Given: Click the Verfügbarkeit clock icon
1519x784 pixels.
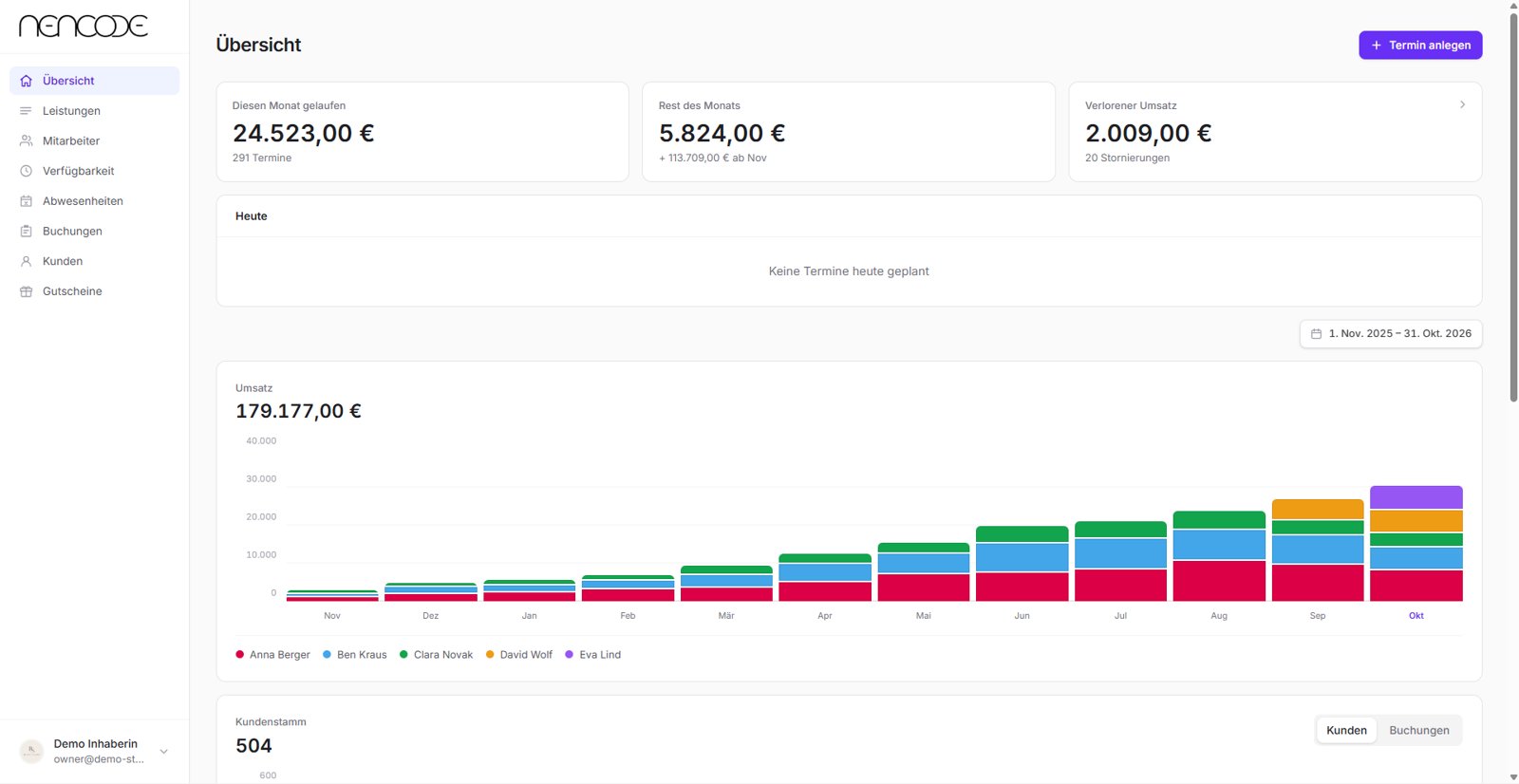Looking at the screenshot, I should [x=27, y=171].
